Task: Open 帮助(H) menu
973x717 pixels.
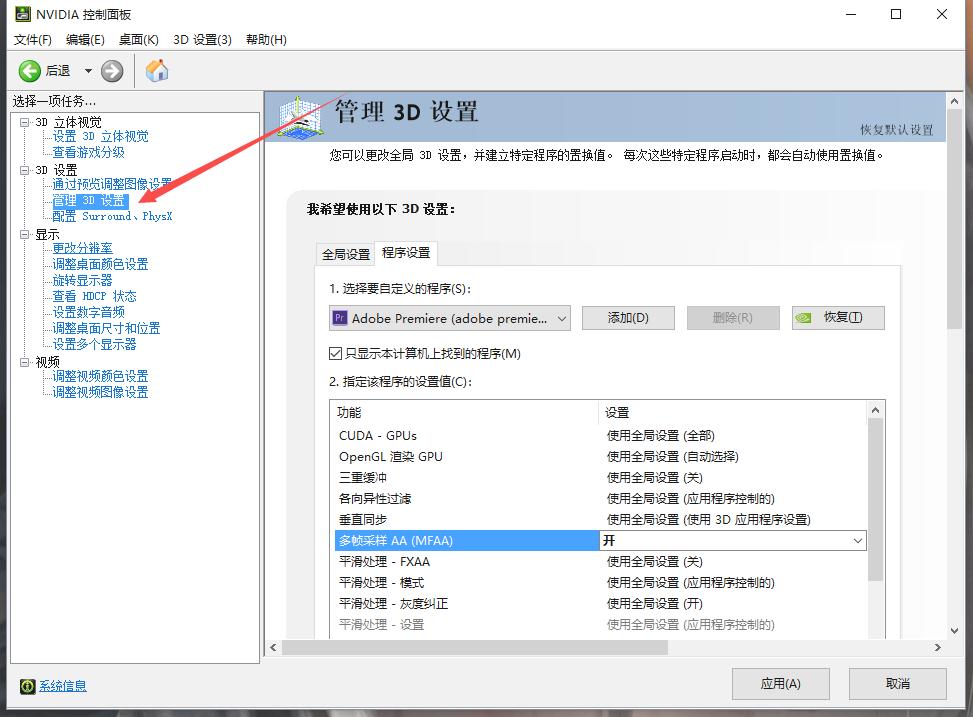Action: coord(266,40)
